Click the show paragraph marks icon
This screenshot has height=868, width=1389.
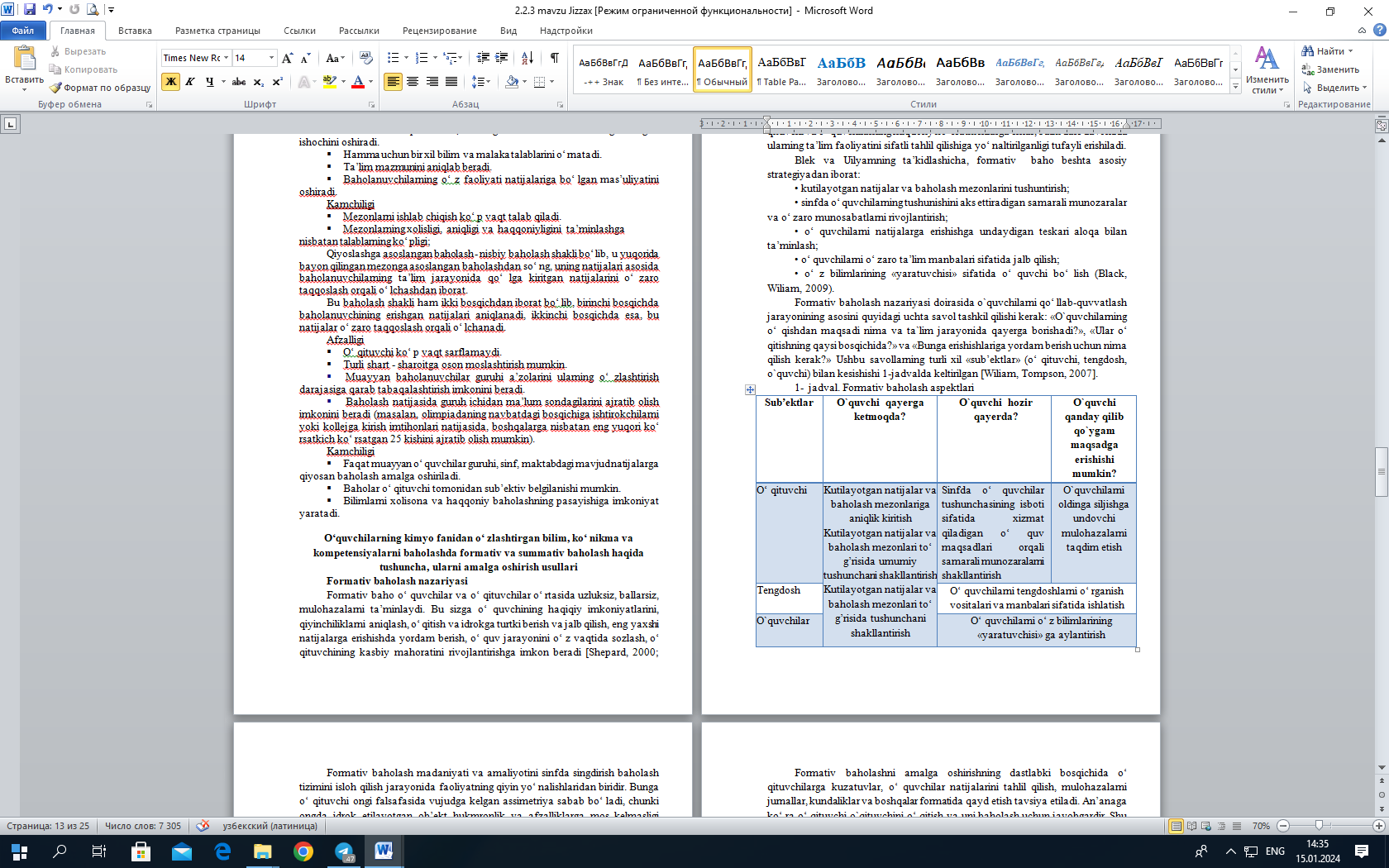(x=554, y=58)
